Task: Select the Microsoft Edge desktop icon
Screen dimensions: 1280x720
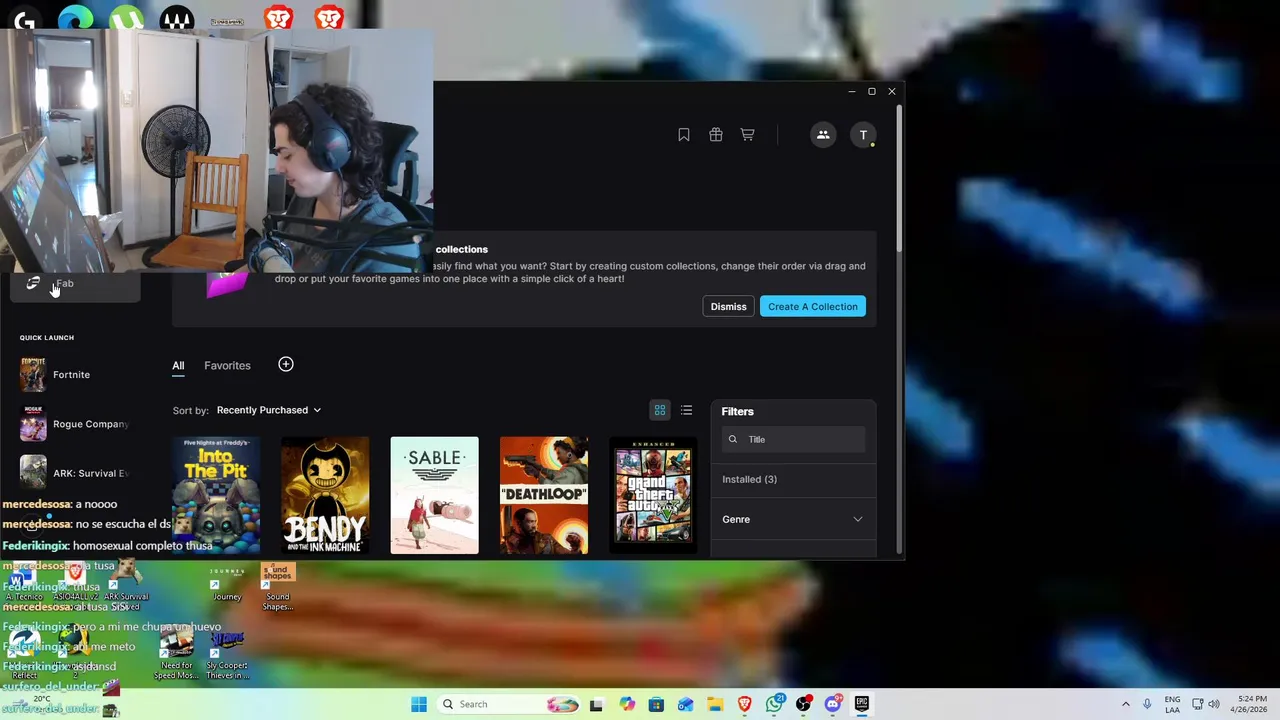Action: 75,19
